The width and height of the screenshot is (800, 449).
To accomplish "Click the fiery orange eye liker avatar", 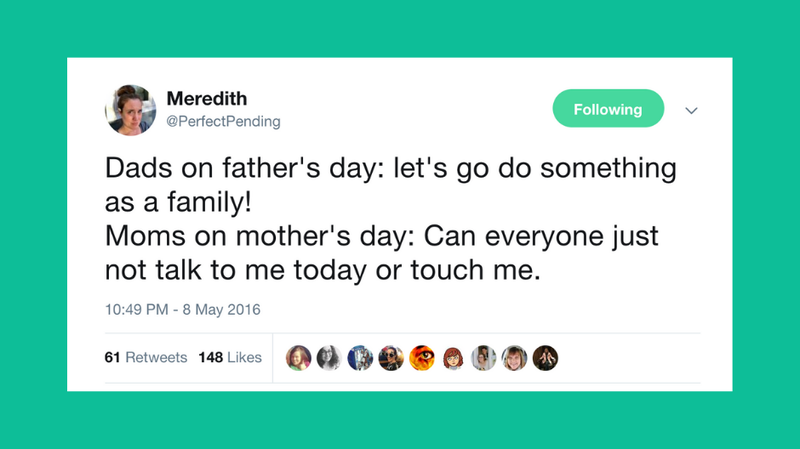I will 422,358.
